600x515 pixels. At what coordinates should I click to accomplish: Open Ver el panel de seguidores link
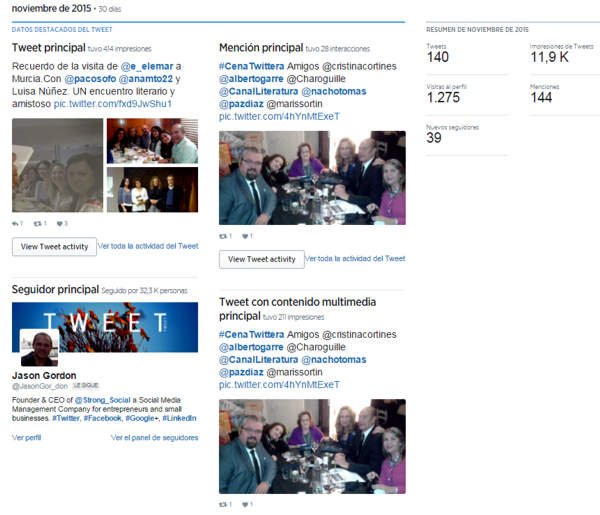coord(155,437)
